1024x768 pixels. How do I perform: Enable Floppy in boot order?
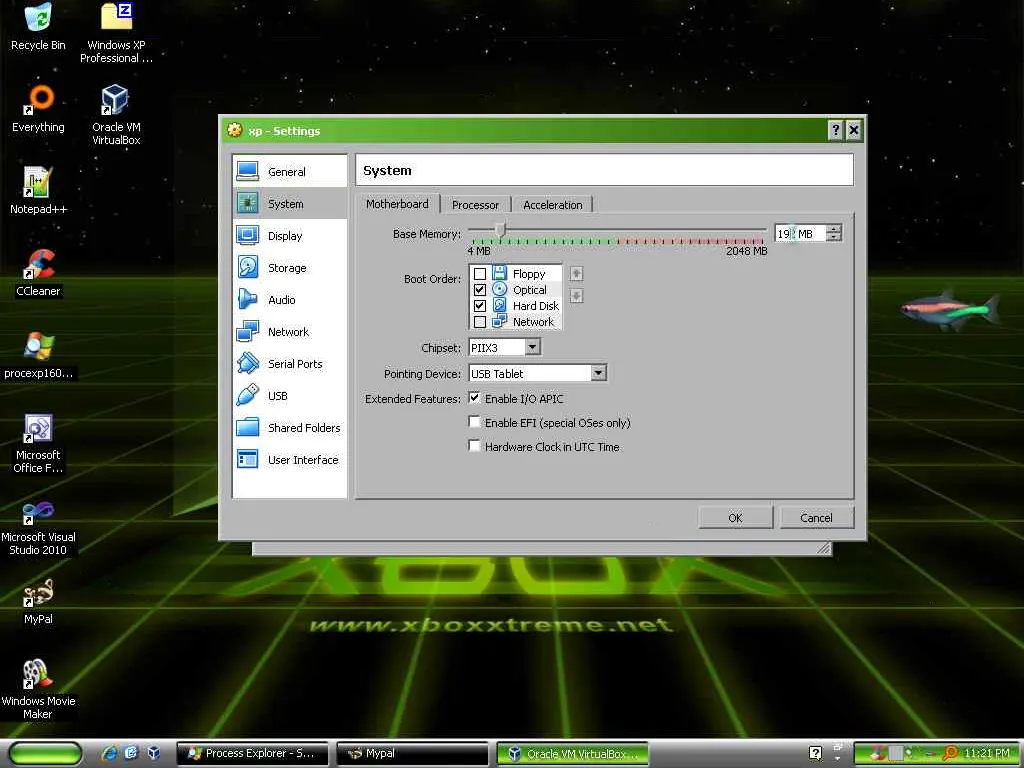point(480,274)
